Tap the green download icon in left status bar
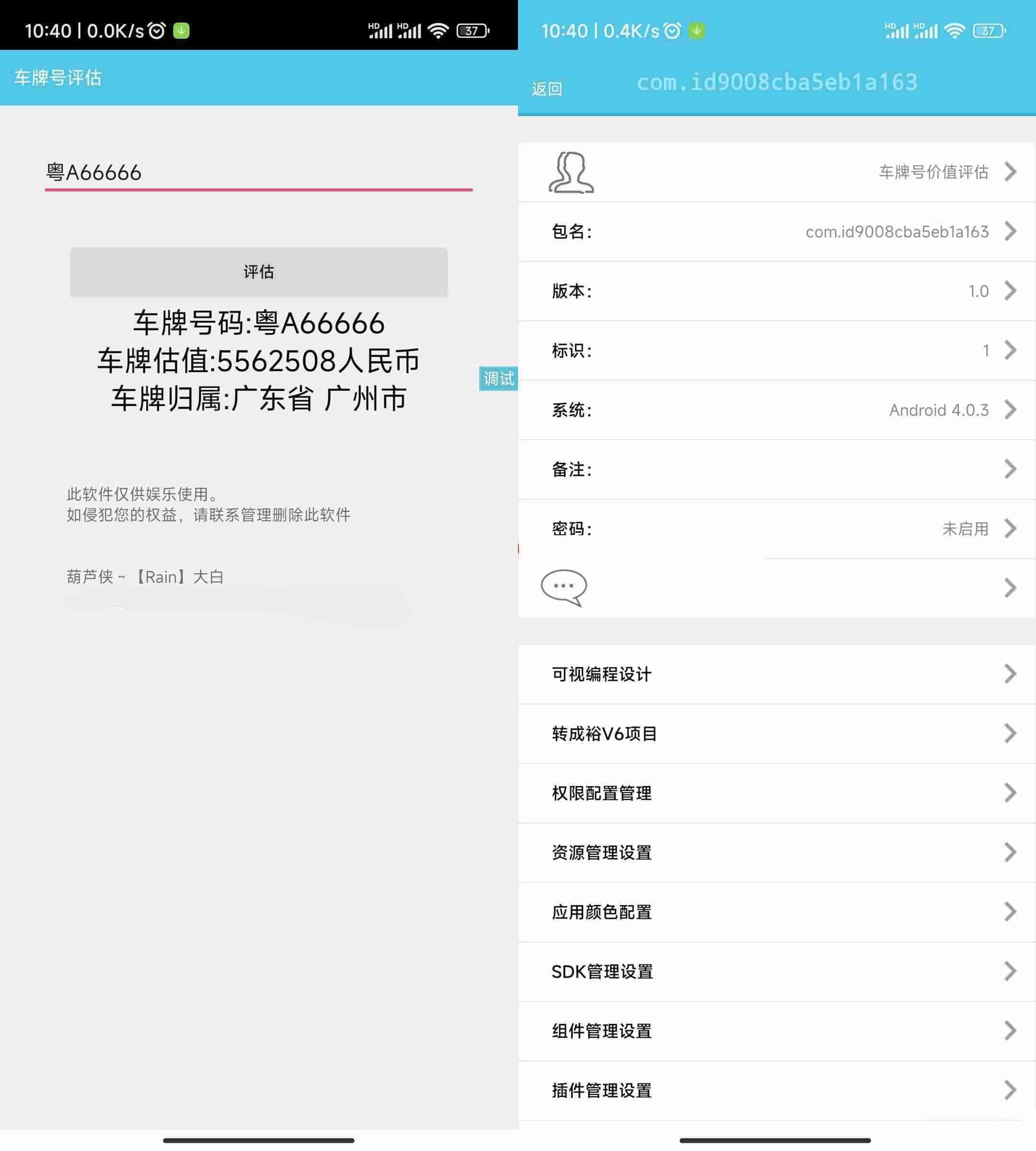 pyautogui.click(x=182, y=31)
